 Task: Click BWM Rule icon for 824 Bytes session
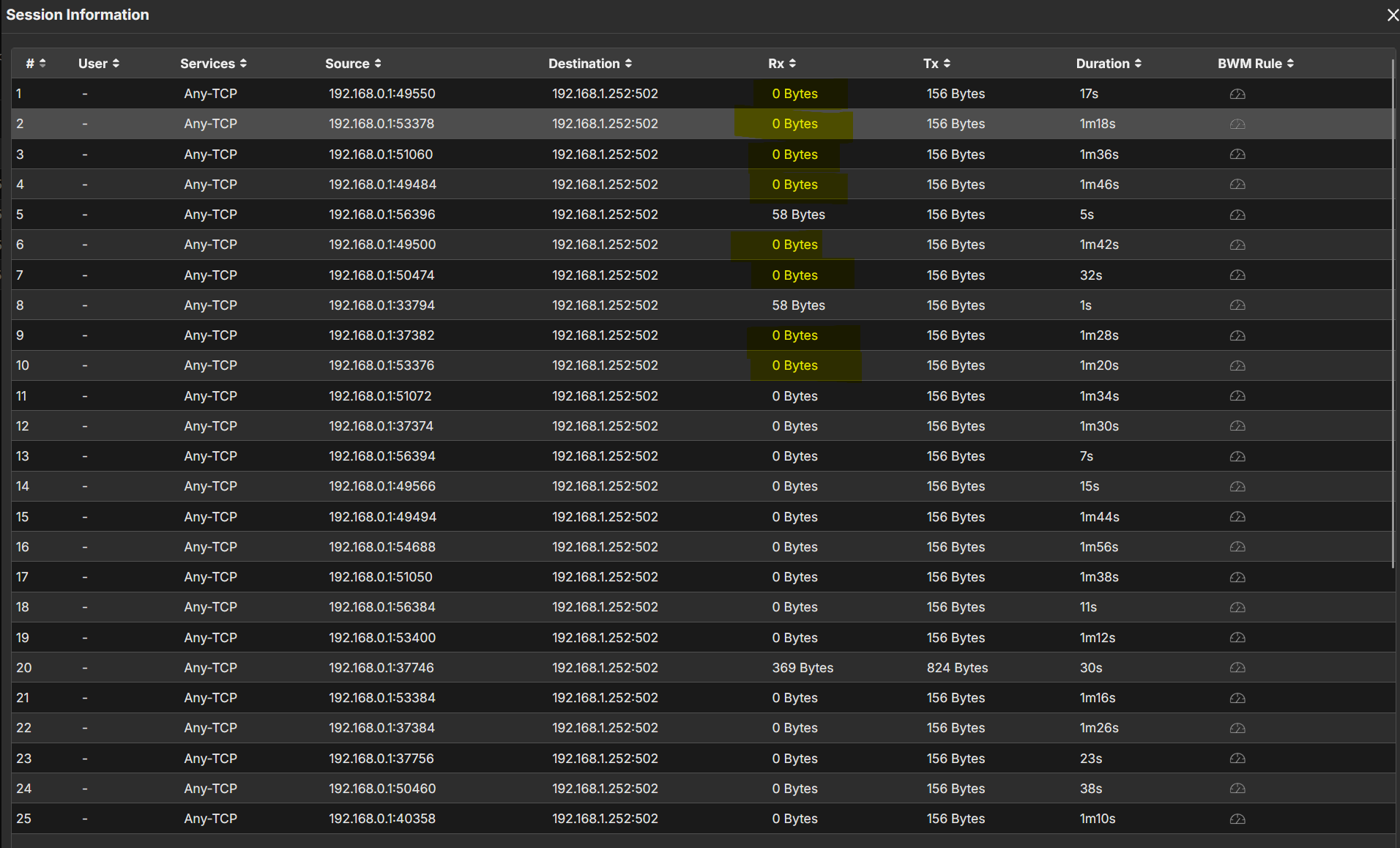(1237, 667)
